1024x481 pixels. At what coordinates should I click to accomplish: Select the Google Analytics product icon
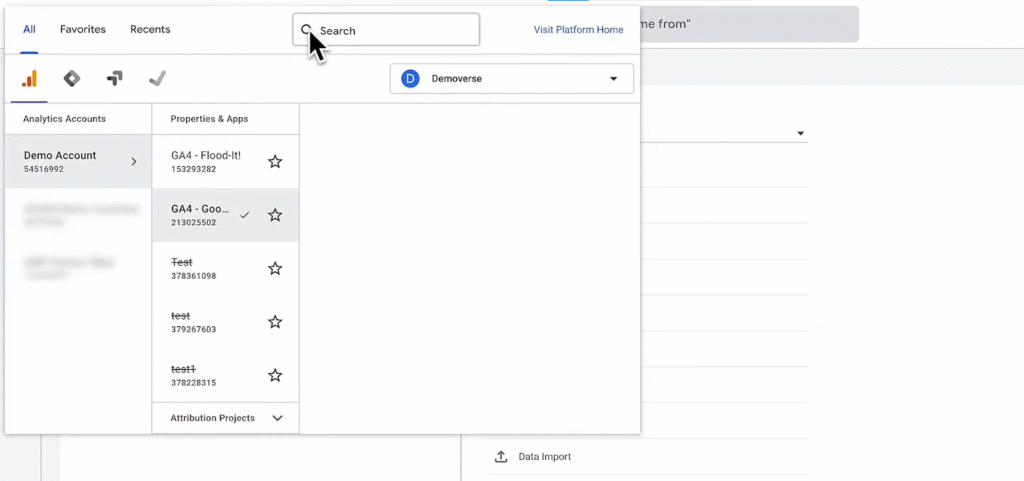pos(29,79)
